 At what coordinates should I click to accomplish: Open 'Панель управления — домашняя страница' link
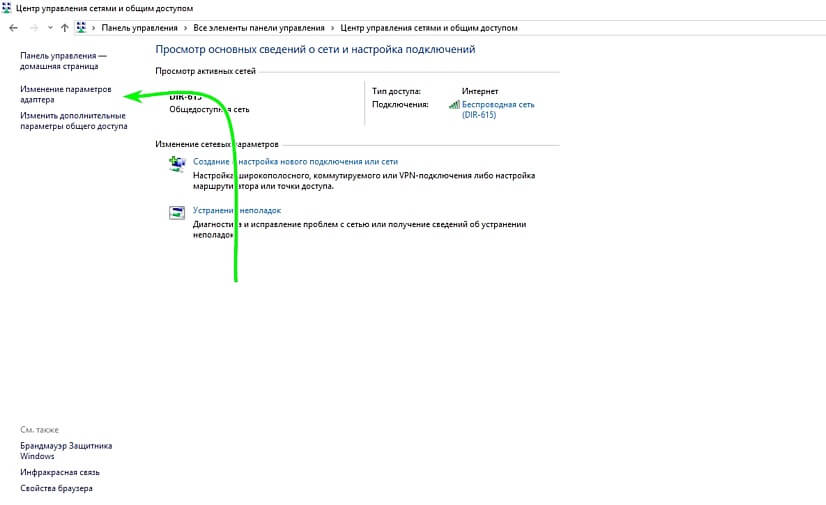tap(62, 61)
